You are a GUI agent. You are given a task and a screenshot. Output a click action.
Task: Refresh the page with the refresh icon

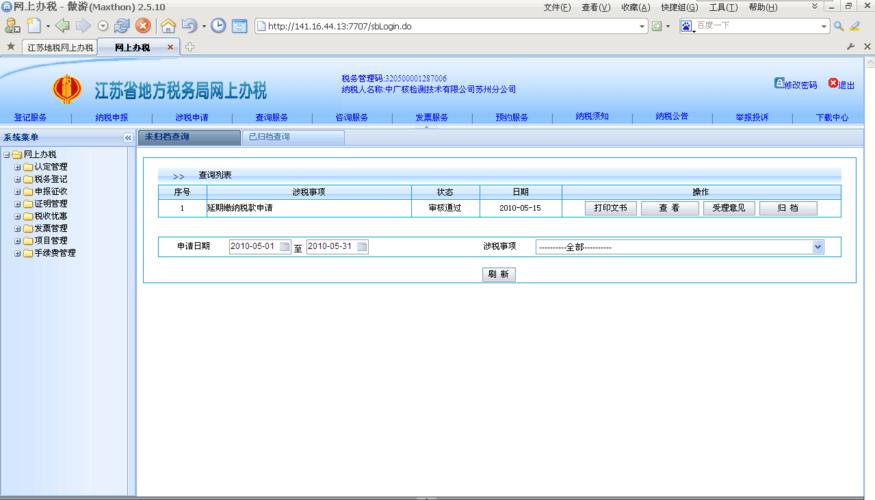(122, 26)
